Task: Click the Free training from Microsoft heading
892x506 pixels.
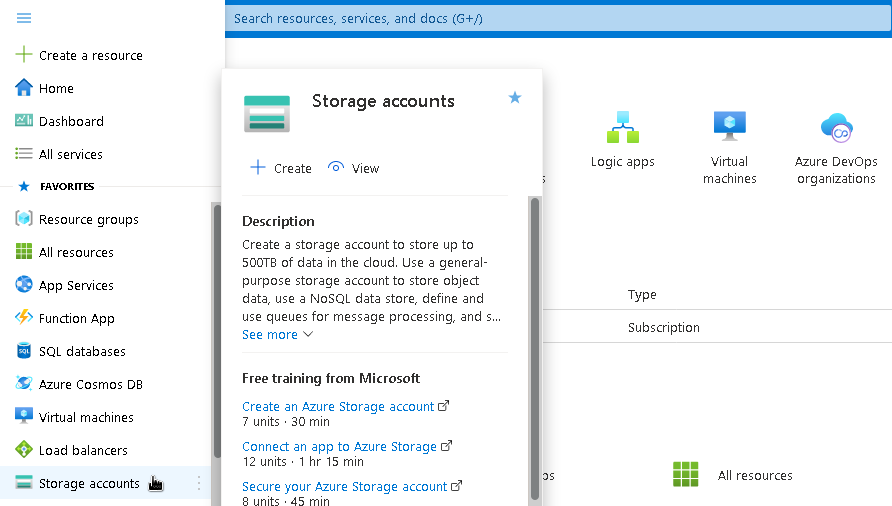Action: tap(331, 378)
